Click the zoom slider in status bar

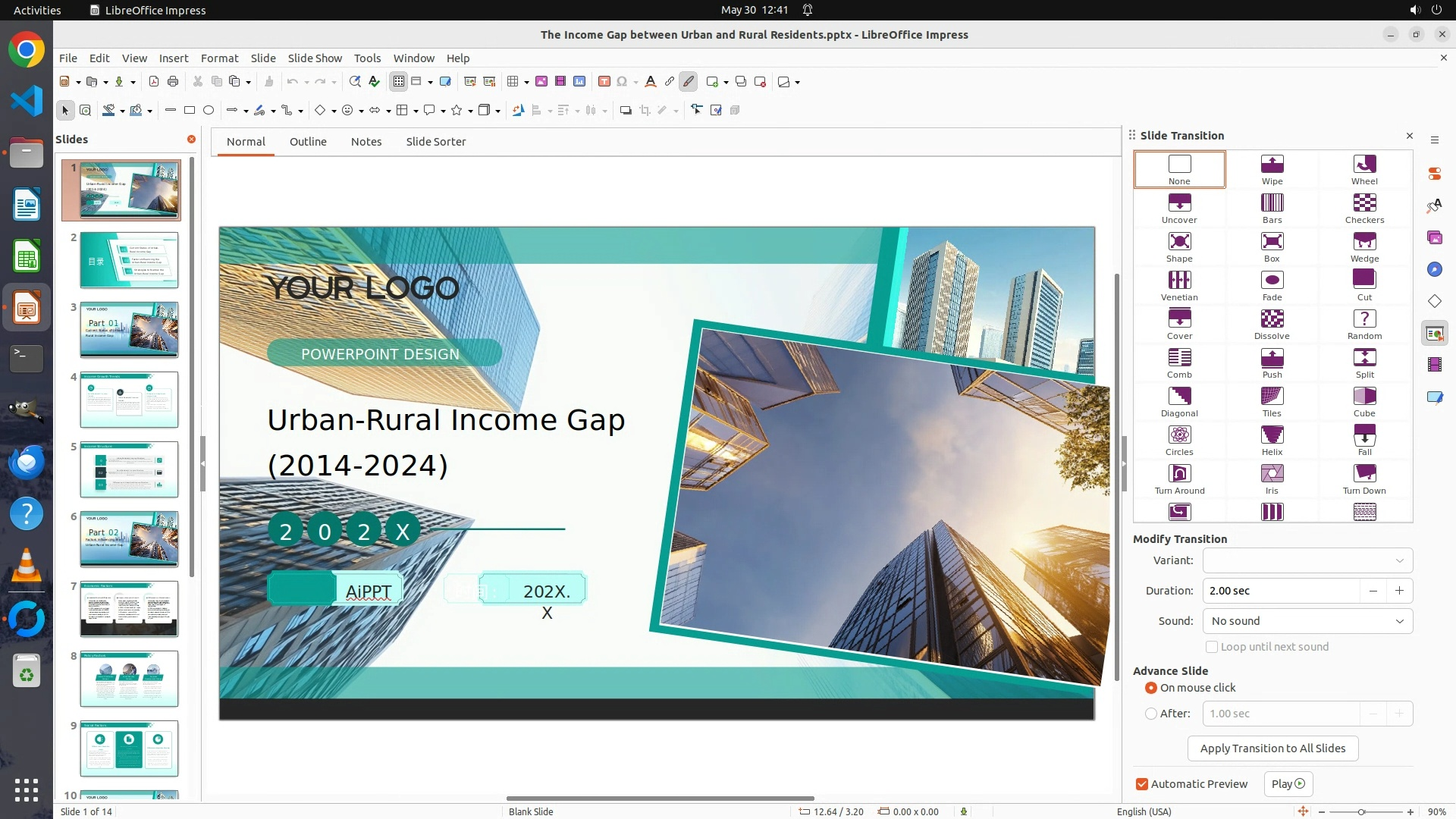click(1361, 812)
